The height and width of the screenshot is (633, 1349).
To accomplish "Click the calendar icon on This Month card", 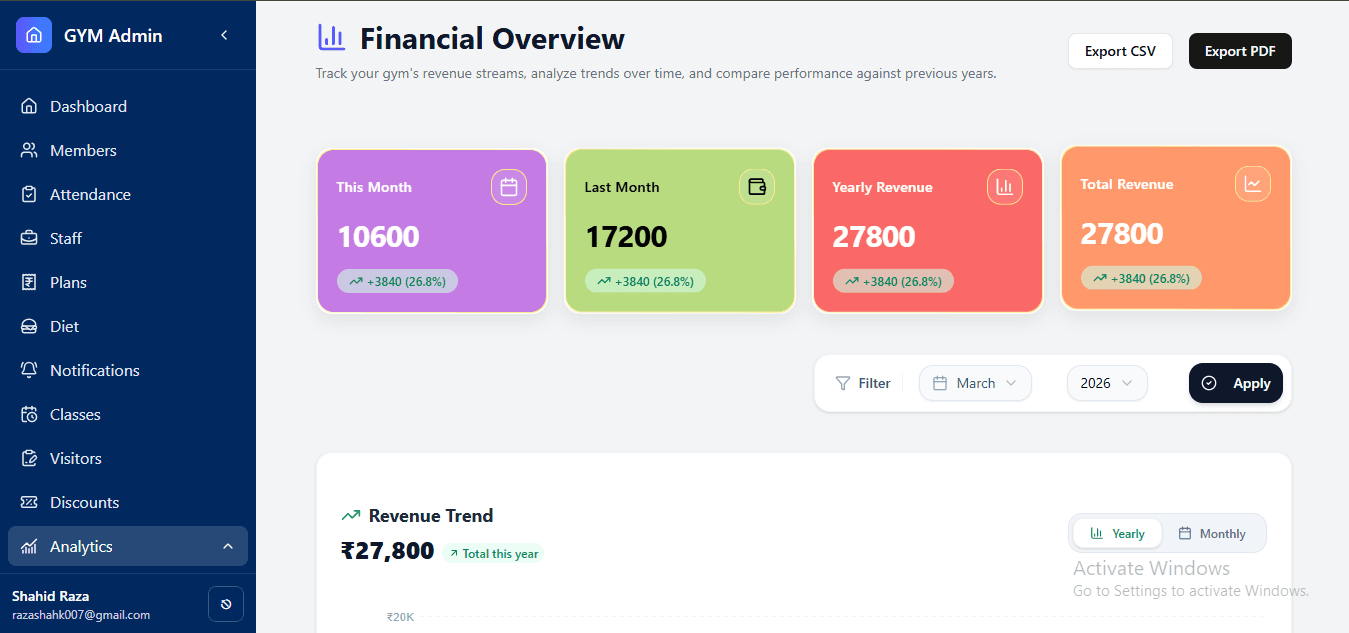I will point(508,187).
